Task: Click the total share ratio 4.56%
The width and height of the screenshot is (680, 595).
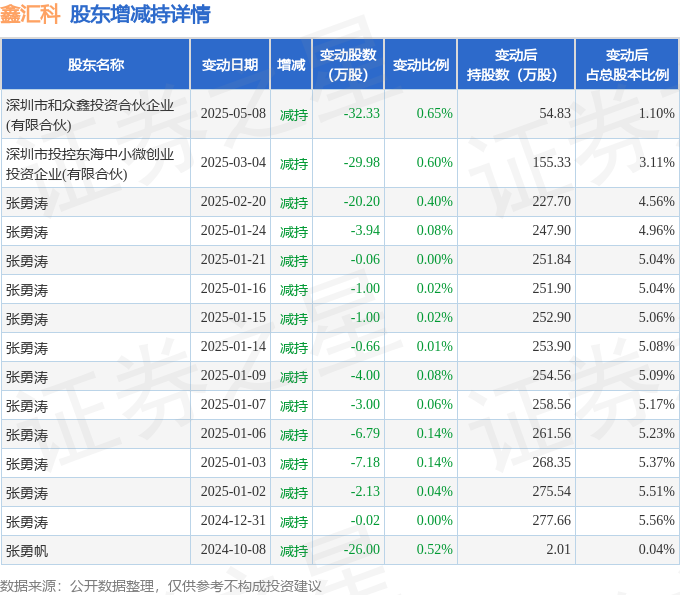Action: (657, 201)
